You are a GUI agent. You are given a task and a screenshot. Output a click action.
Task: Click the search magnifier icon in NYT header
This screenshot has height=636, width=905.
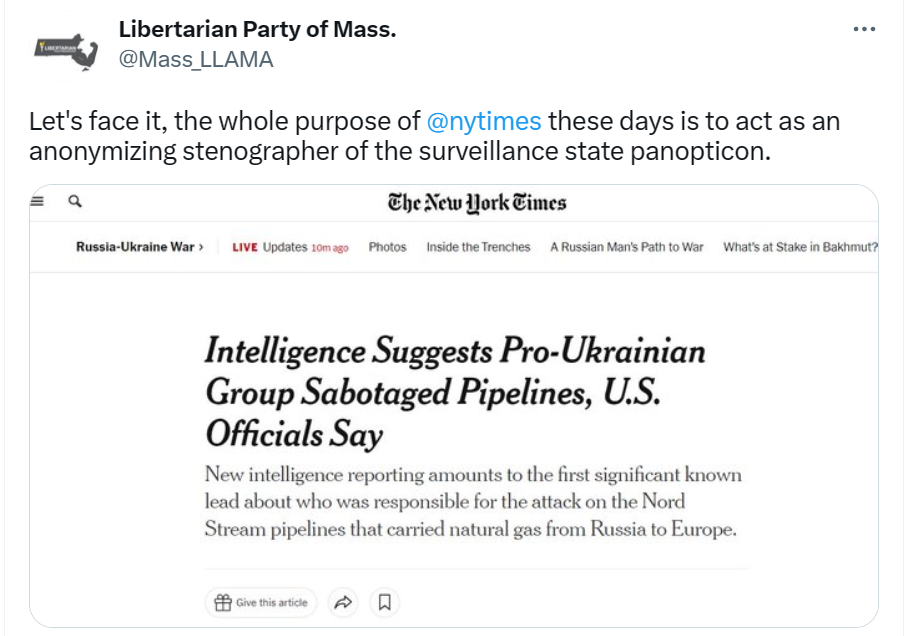pyautogui.click(x=74, y=201)
